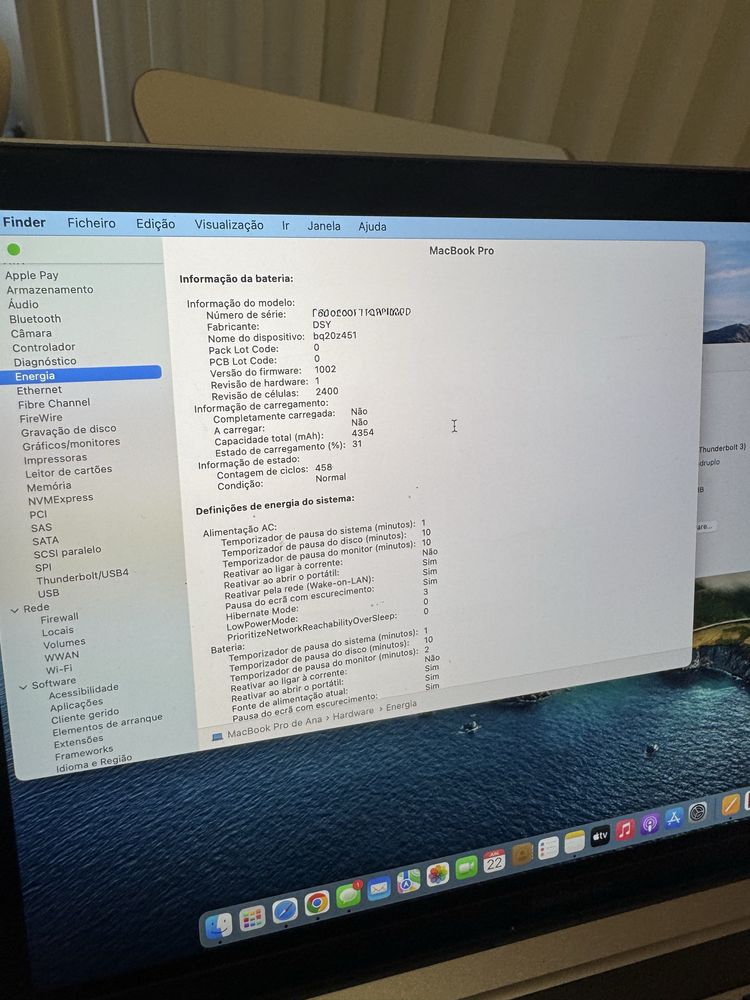
Task: Open FaceTime from the Dock
Action: pos(466,867)
